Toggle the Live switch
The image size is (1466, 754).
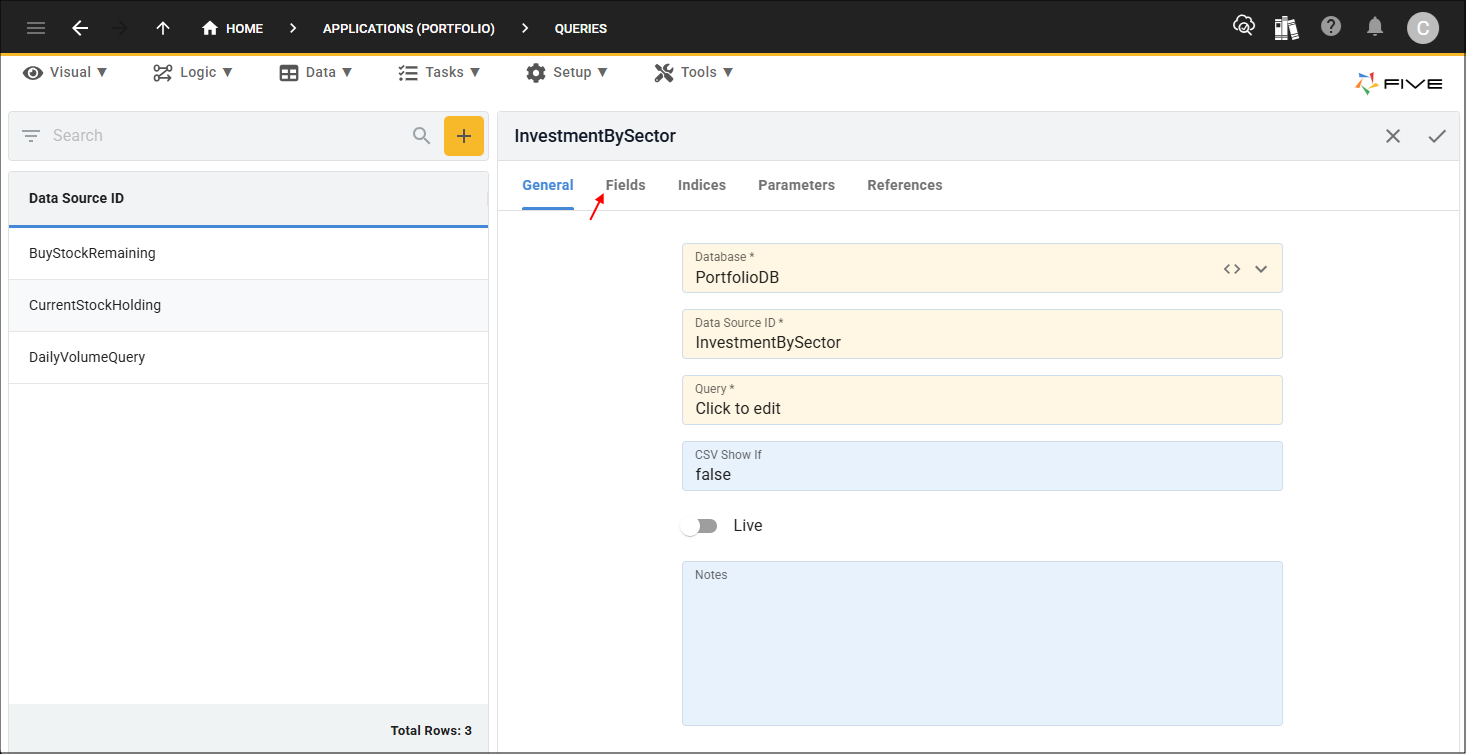pyautogui.click(x=699, y=526)
